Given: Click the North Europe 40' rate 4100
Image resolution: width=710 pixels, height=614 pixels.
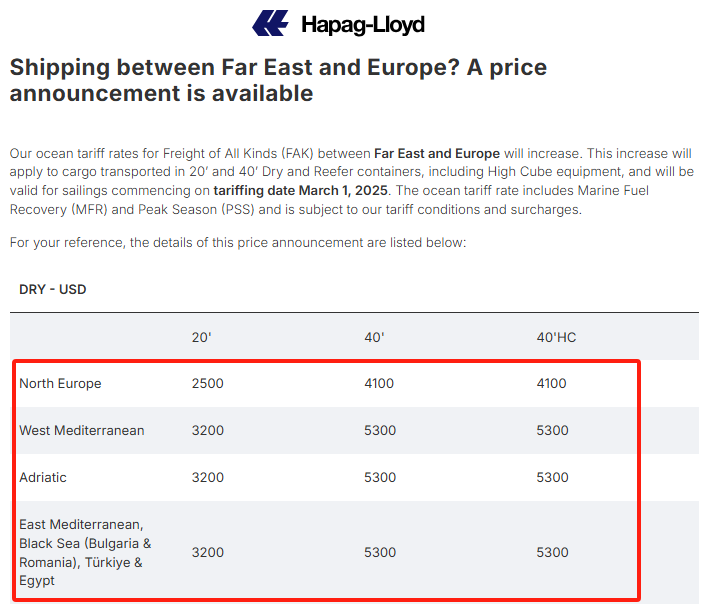Looking at the screenshot, I should click(380, 384).
